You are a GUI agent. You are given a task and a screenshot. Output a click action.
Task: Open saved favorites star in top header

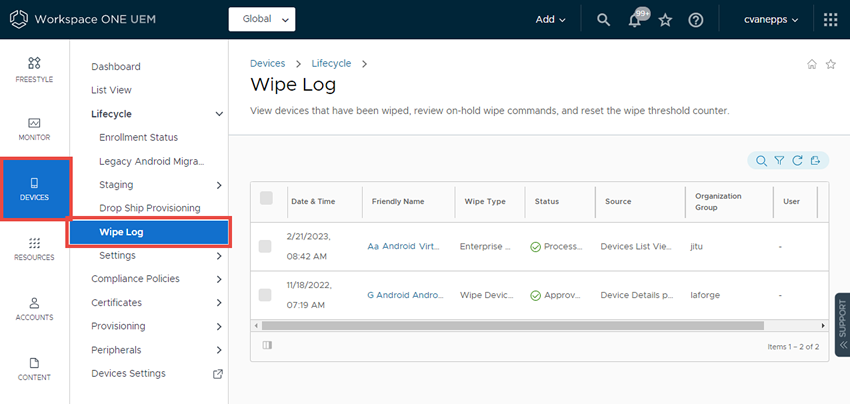tap(665, 20)
